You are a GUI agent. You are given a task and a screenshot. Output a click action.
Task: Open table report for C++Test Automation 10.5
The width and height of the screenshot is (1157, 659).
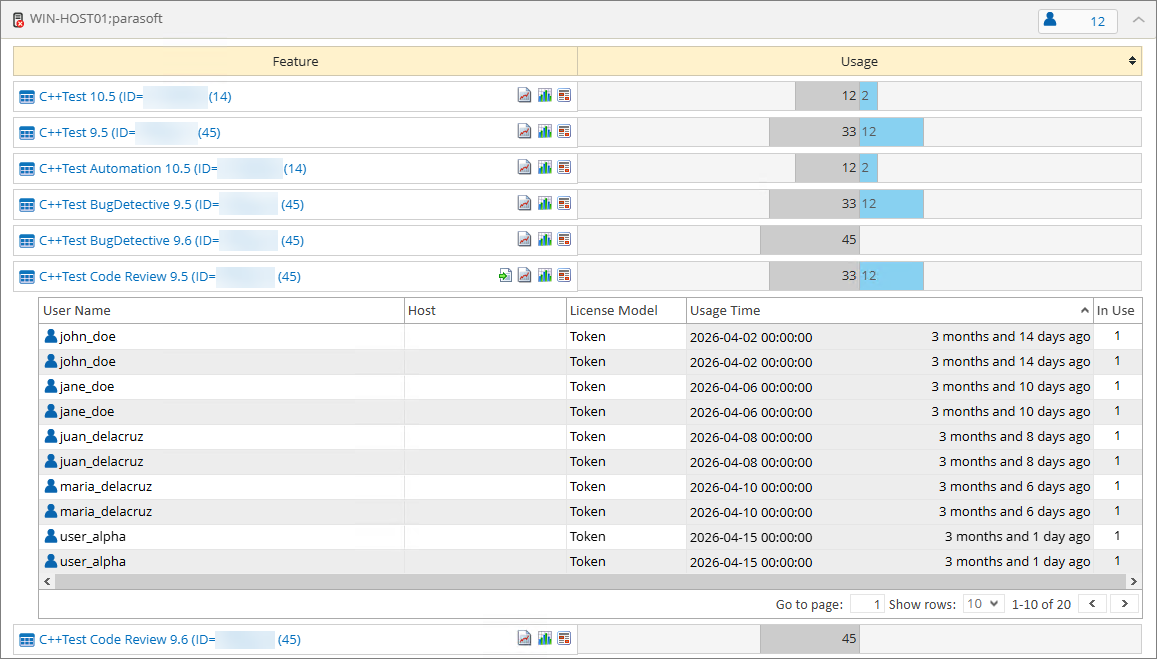click(x=564, y=168)
